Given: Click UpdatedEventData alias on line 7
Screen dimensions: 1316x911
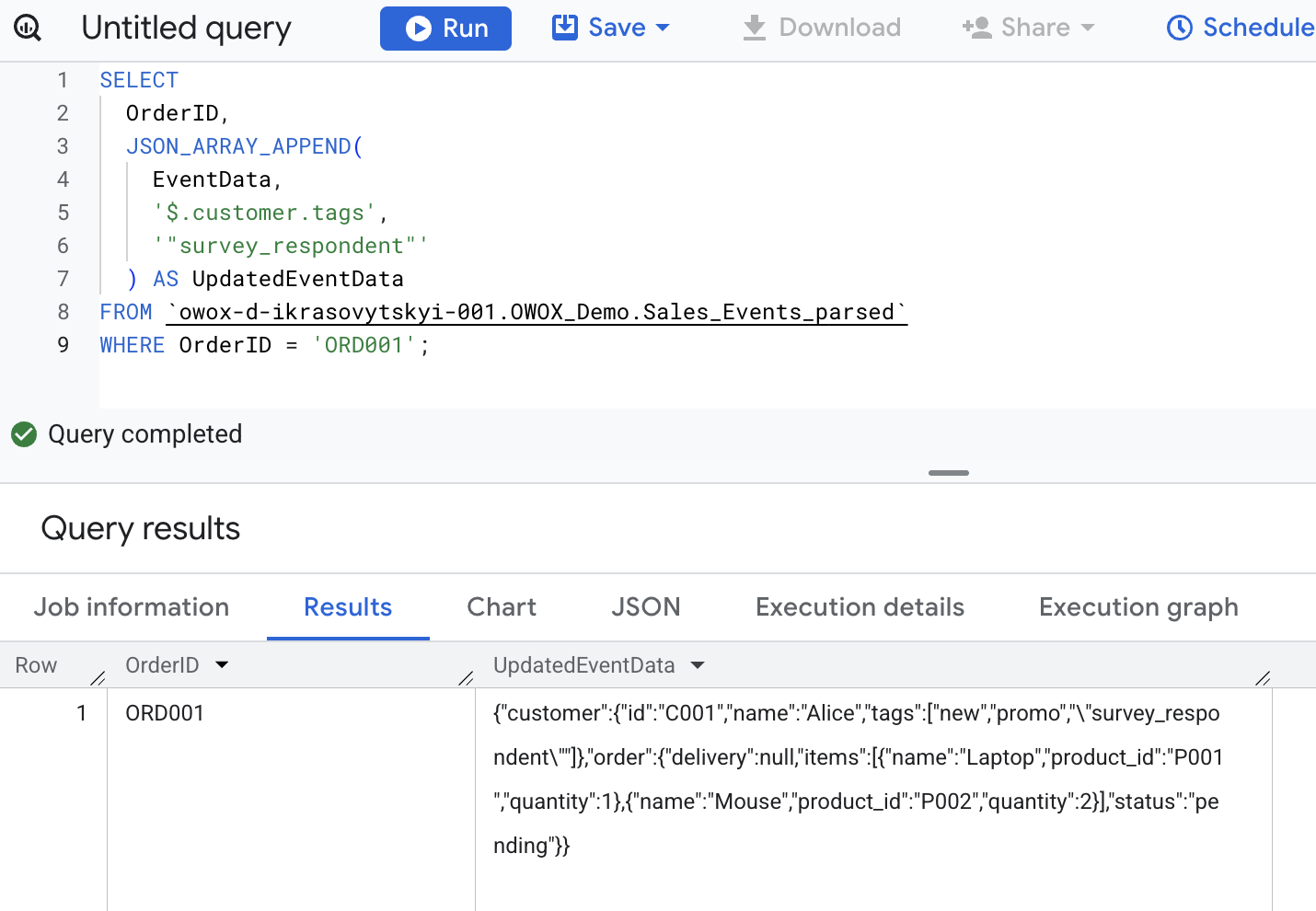Looking at the screenshot, I should click(x=298, y=279).
